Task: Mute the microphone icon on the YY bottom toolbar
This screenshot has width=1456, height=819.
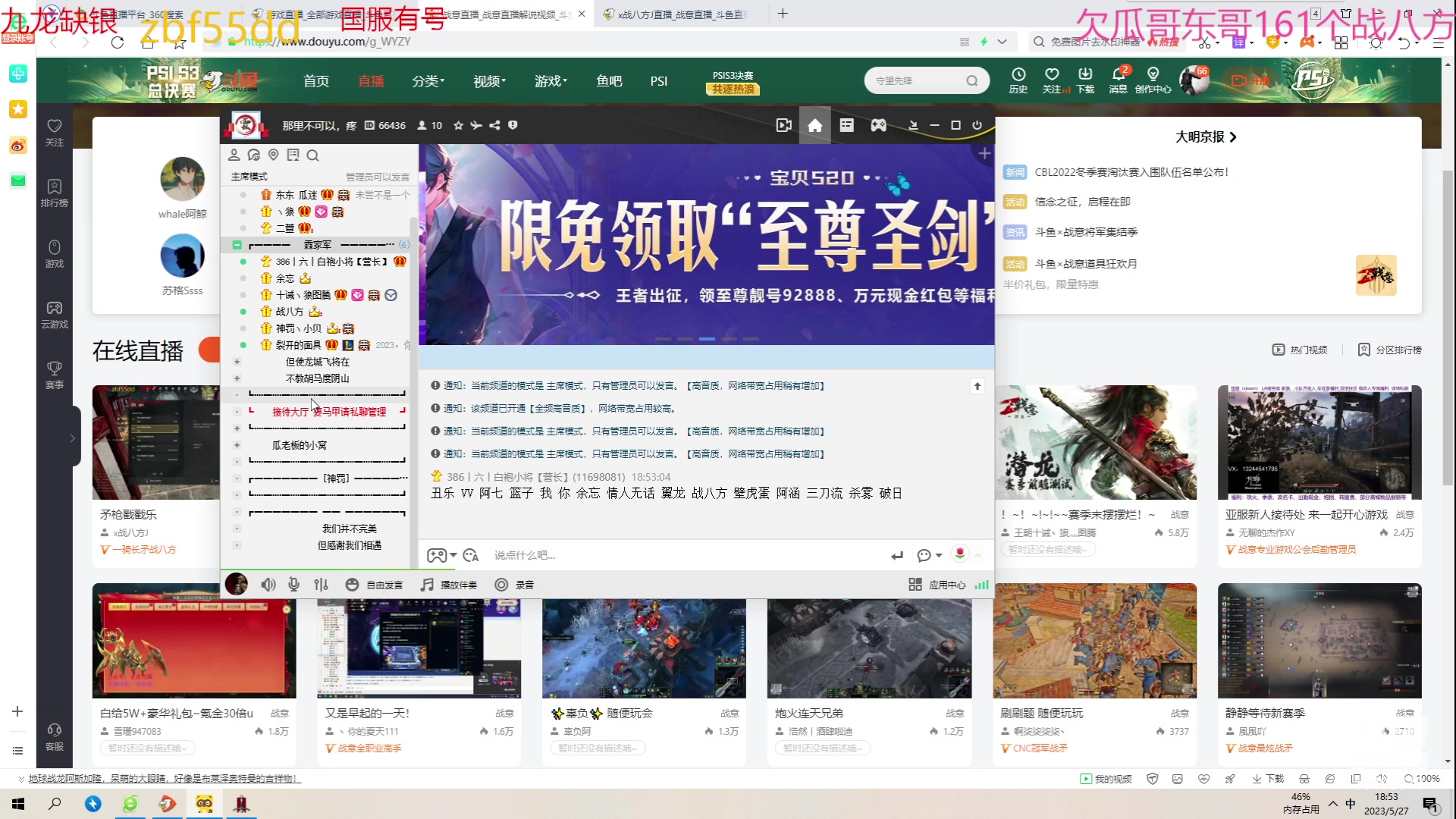Action: (293, 584)
